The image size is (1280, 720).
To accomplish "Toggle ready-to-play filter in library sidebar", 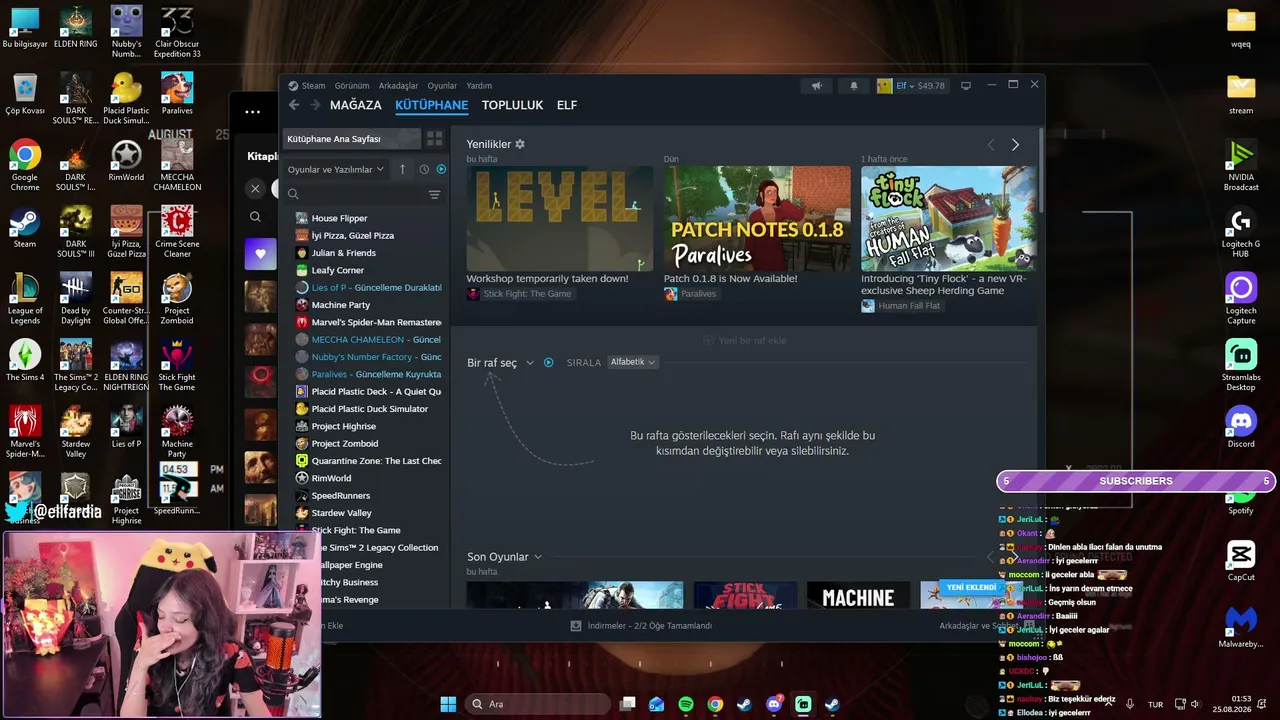I will coord(441,169).
